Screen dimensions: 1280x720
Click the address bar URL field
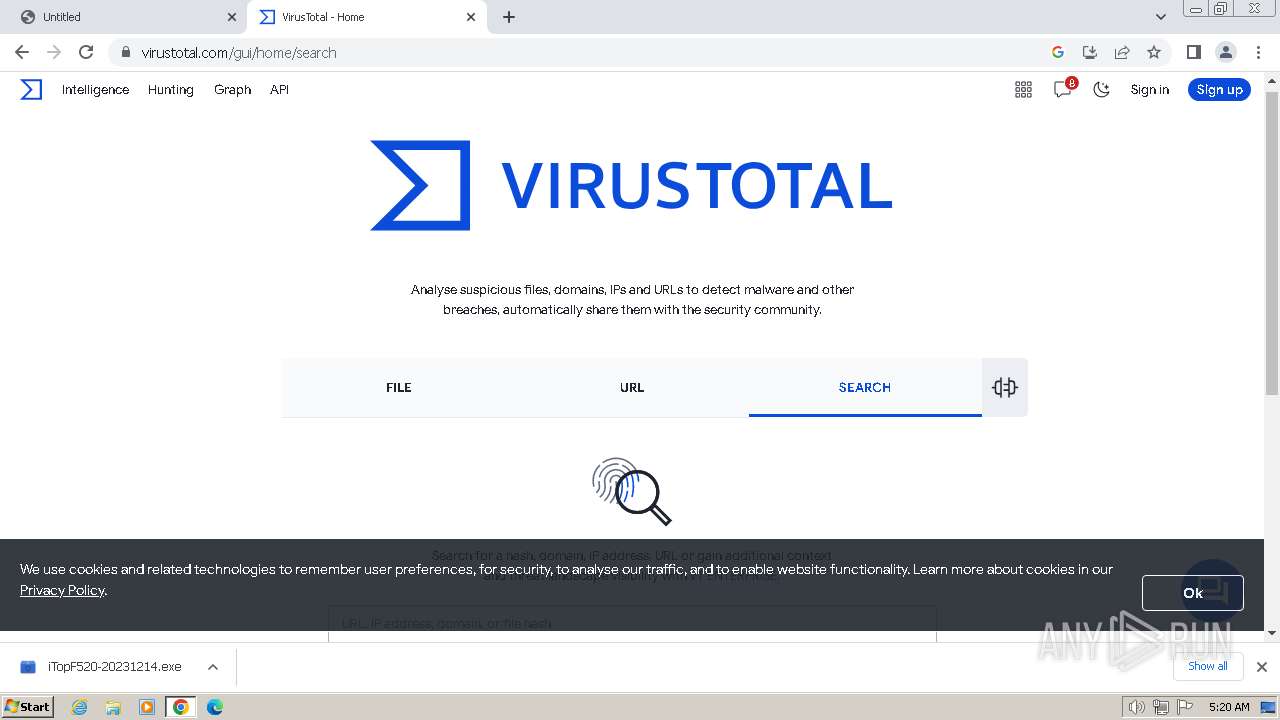click(590, 52)
